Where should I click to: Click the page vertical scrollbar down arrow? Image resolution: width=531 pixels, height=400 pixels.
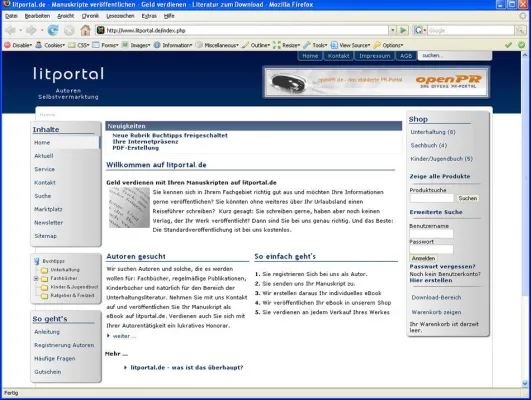[525, 383]
